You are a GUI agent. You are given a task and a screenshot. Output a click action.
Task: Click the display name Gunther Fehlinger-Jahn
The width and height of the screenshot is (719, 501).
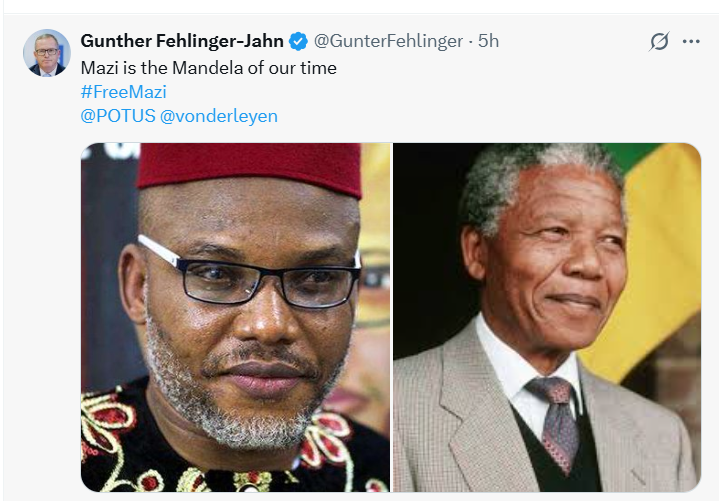click(184, 41)
